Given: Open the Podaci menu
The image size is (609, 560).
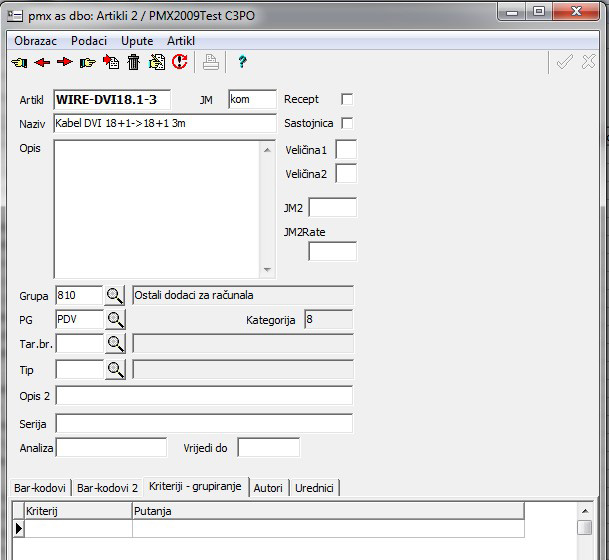Looking at the screenshot, I should [89, 41].
